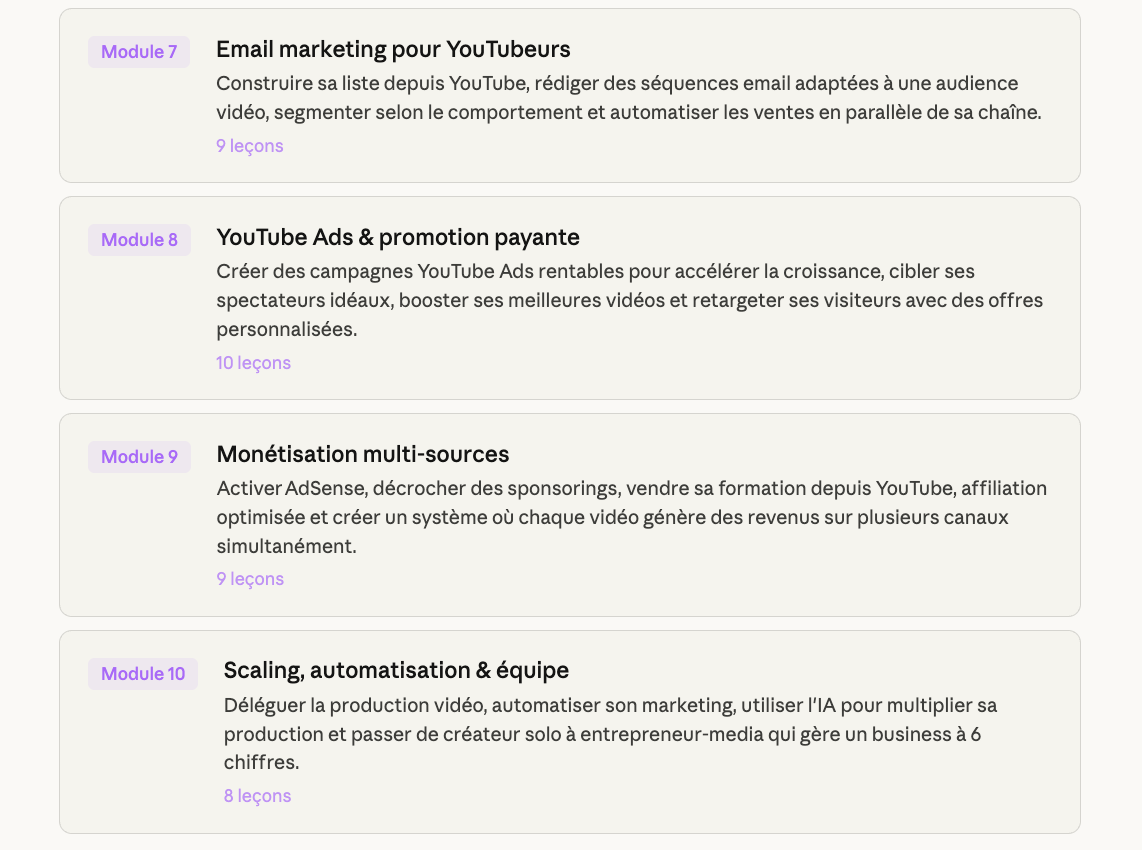Click the Monétisation module description paragraph
1142x850 pixels.
click(x=631, y=517)
